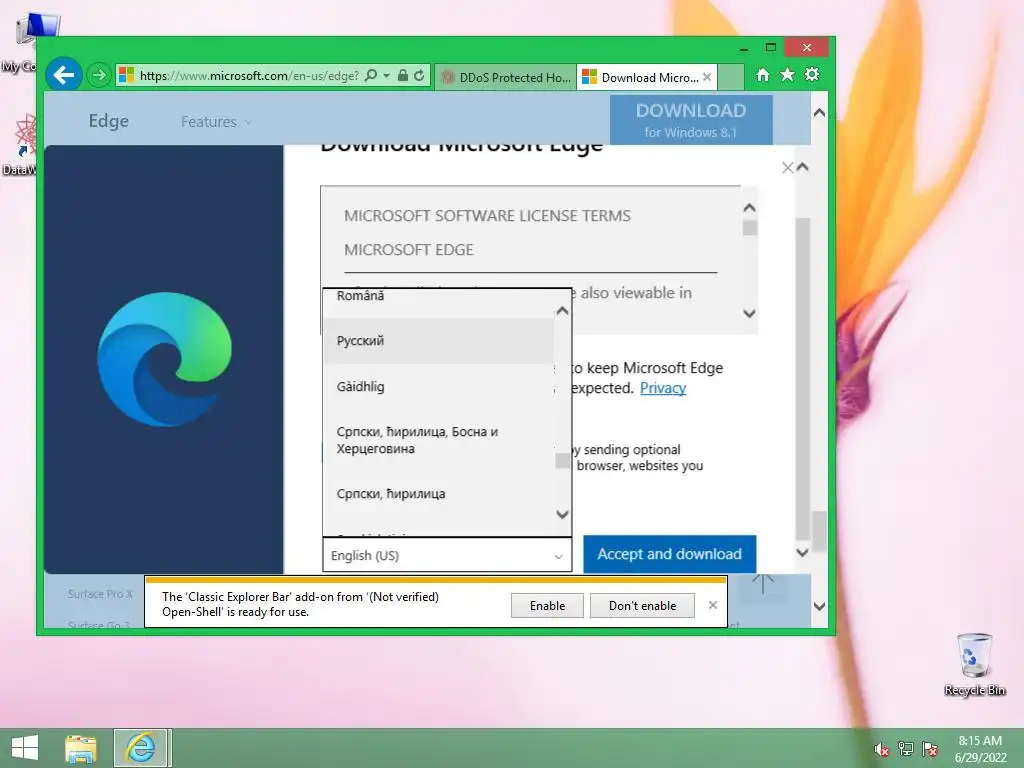
Task: Open the IE Home icon
Action: click(763, 74)
